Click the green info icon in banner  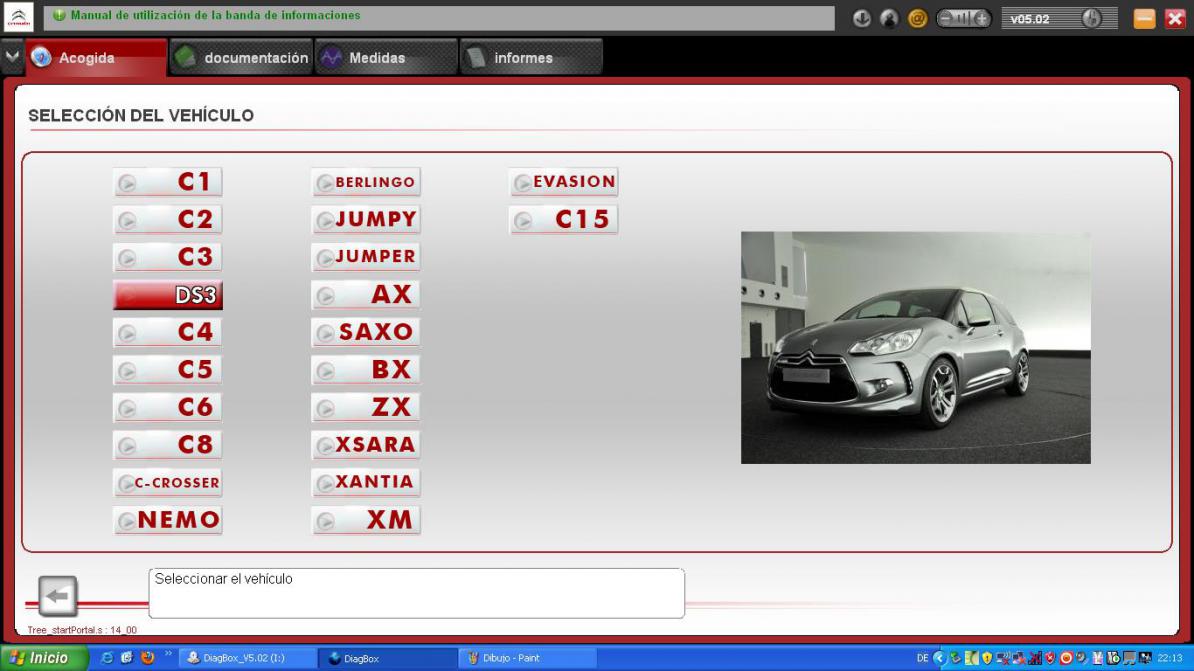click(59, 15)
